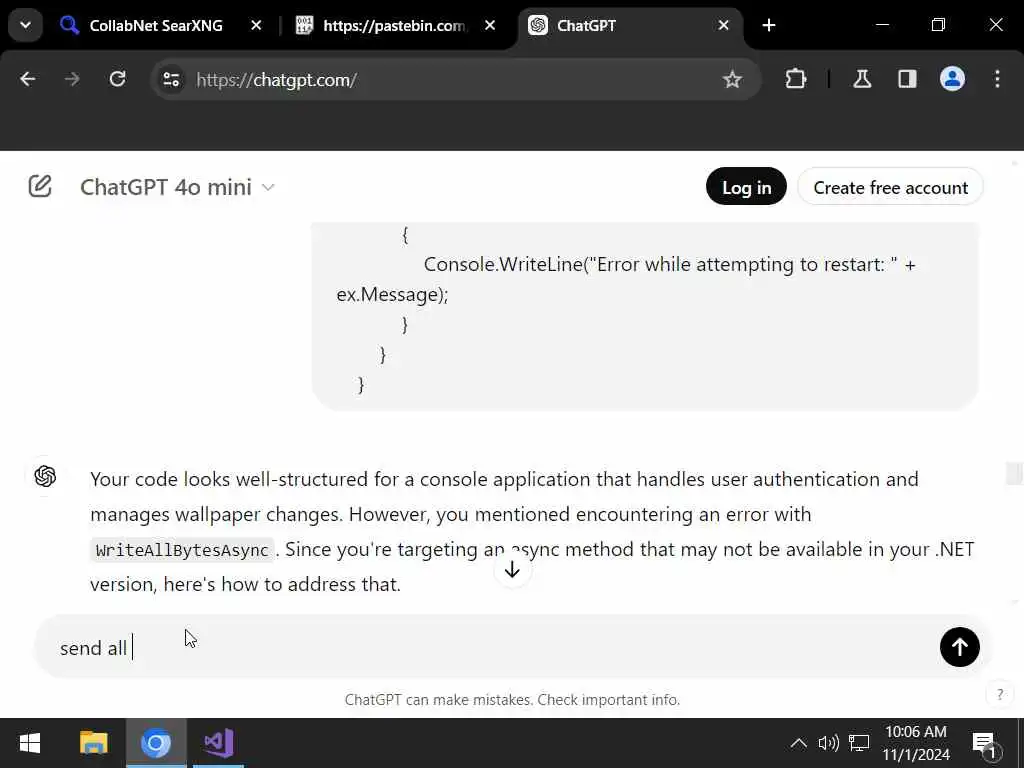Open the help question mark button

pos(999,694)
